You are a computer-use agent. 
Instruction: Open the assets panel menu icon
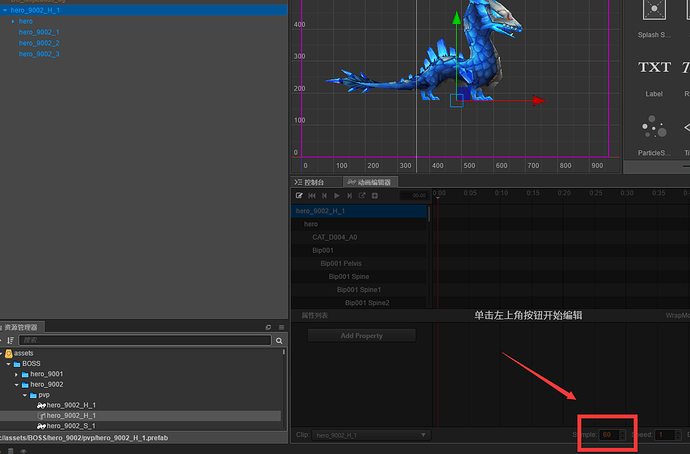[x=281, y=327]
